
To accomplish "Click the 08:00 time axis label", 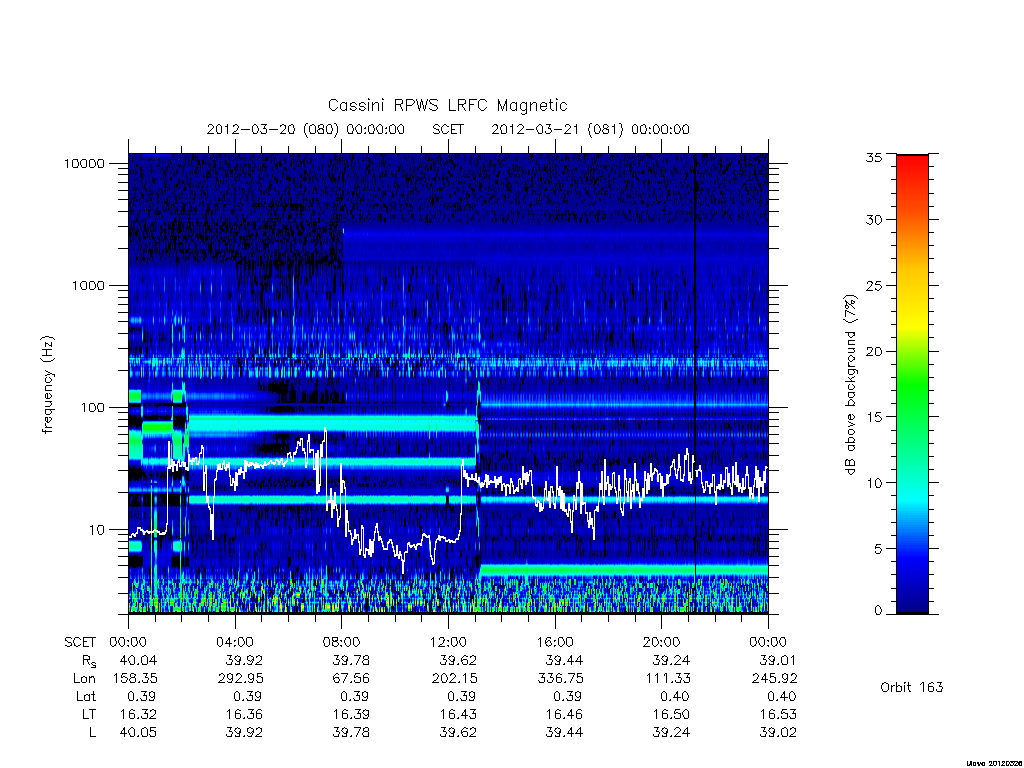I will 342,642.
